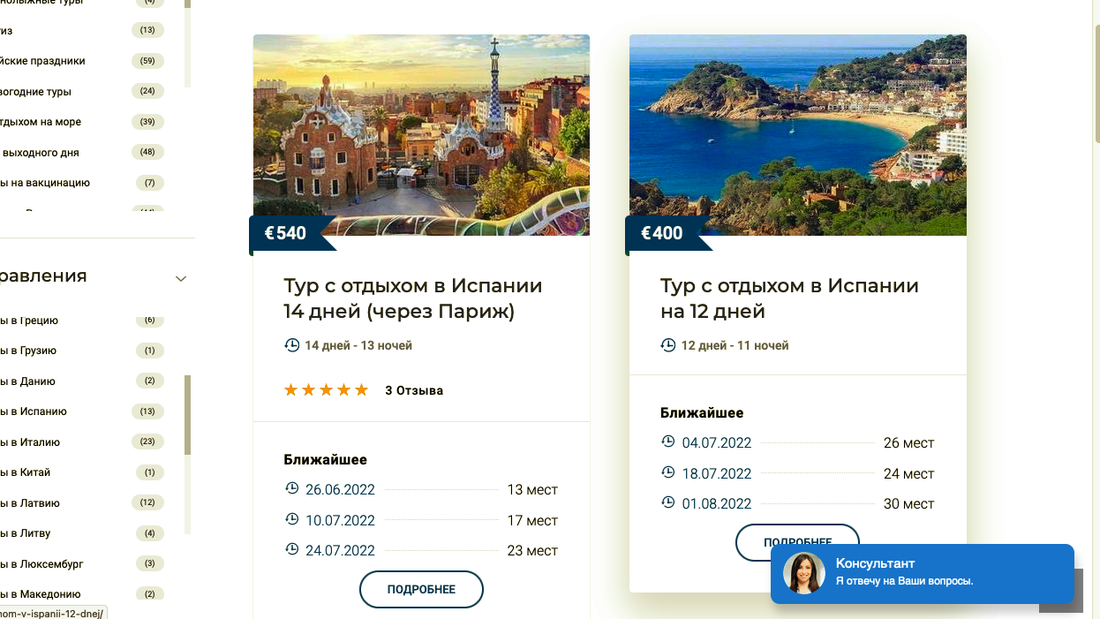
Task: Collapse the directions filter section chevron
Action: point(181,278)
